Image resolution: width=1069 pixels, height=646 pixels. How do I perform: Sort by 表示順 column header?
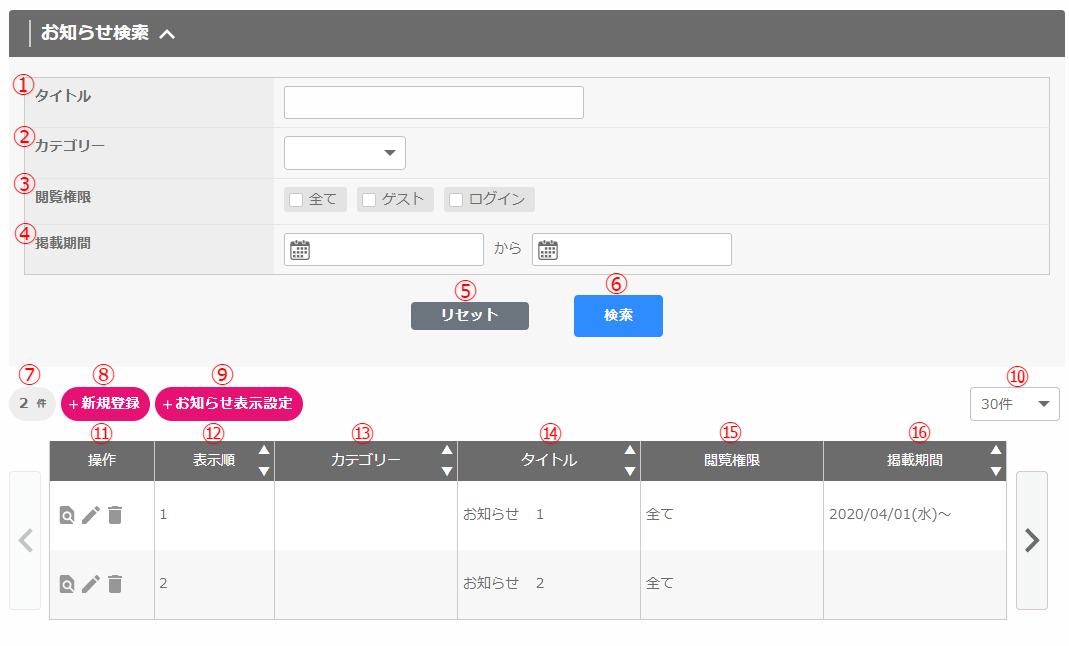(214, 461)
